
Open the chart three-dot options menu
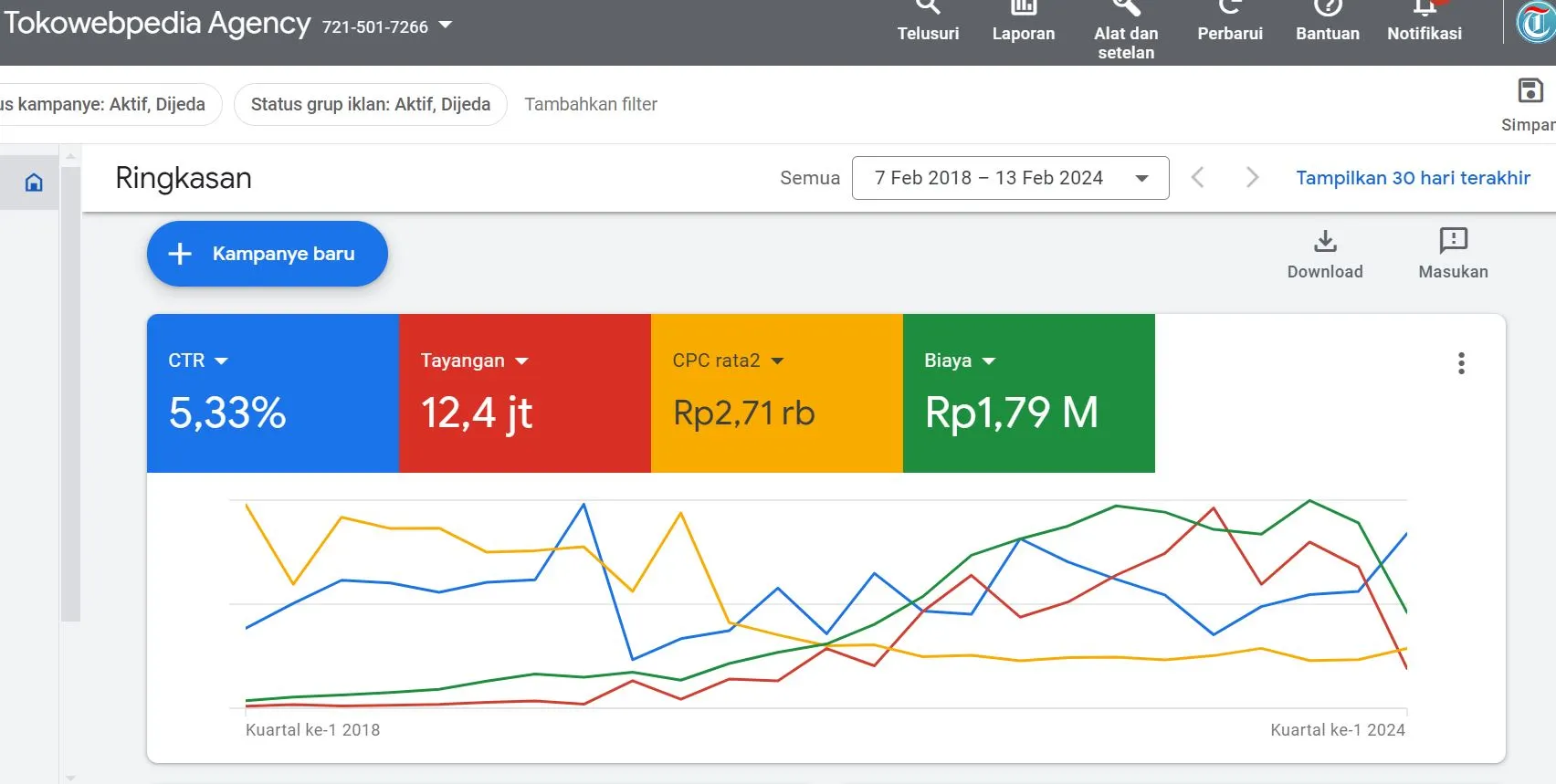[x=1461, y=363]
